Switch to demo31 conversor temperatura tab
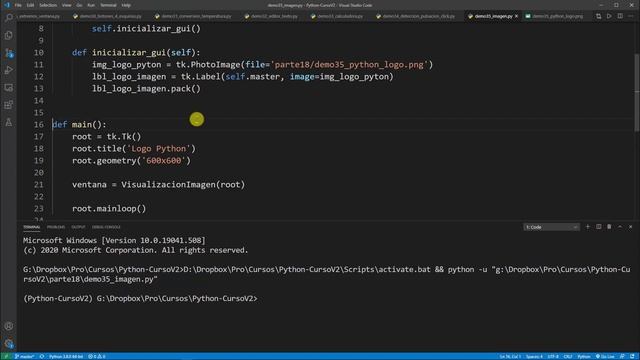The width and height of the screenshot is (640, 360). tap(196, 16)
